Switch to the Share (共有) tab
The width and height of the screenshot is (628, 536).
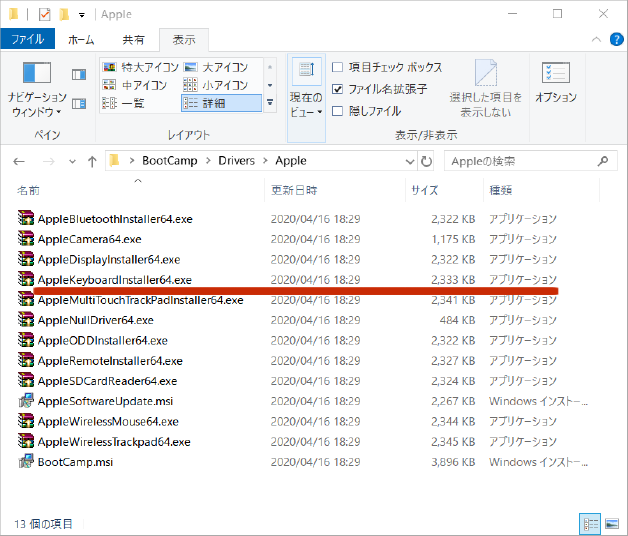pyautogui.click(x=133, y=40)
